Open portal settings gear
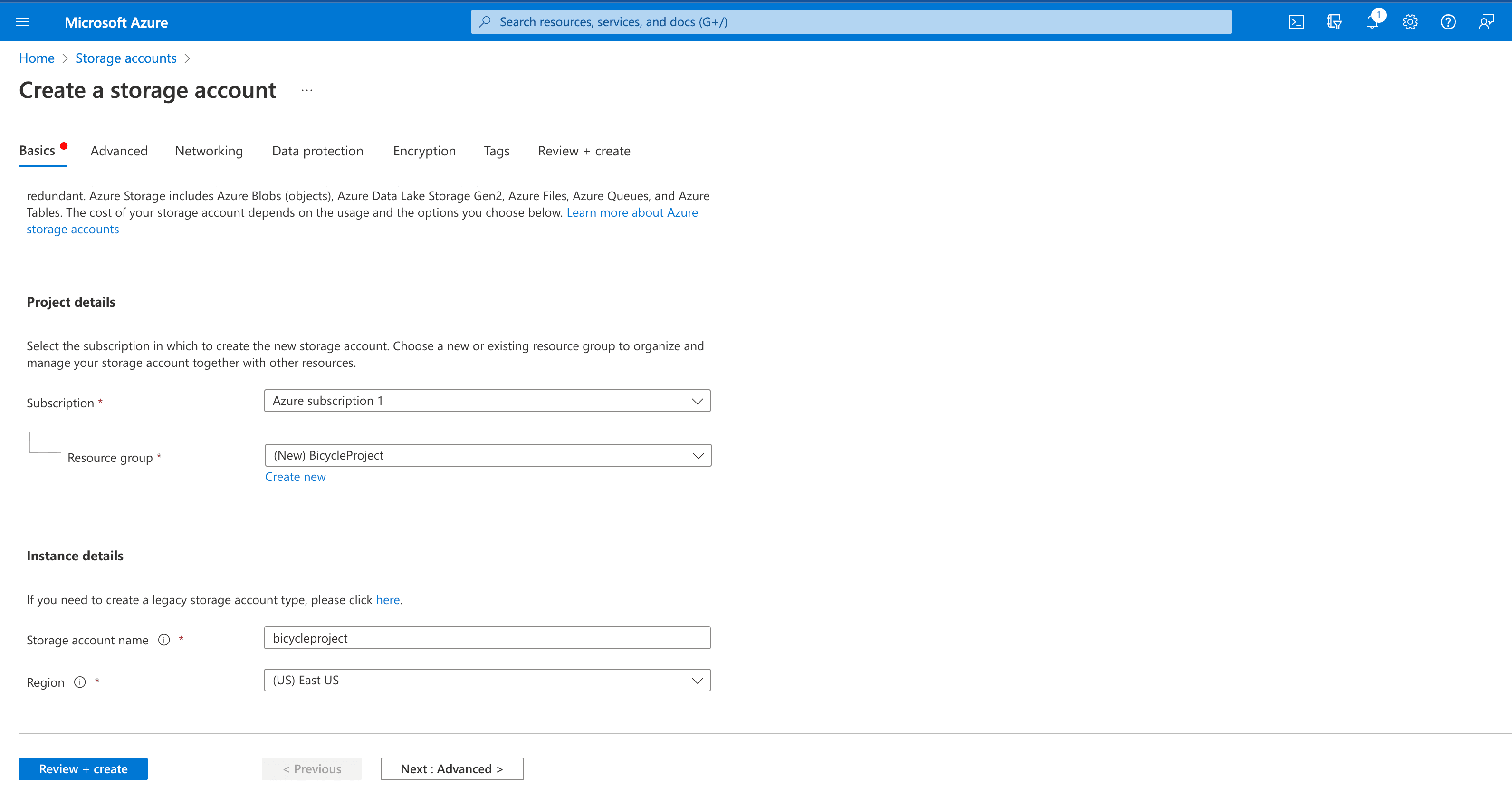This screenshot has height=806, width=1512. (1410, 22)
